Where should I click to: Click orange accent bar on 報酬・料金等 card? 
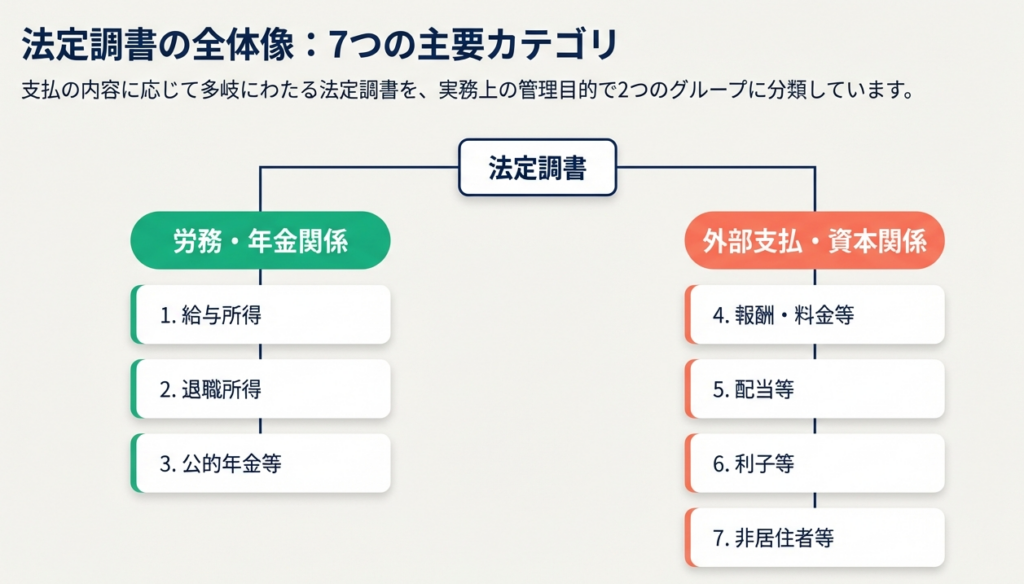[x=687, y=315]
